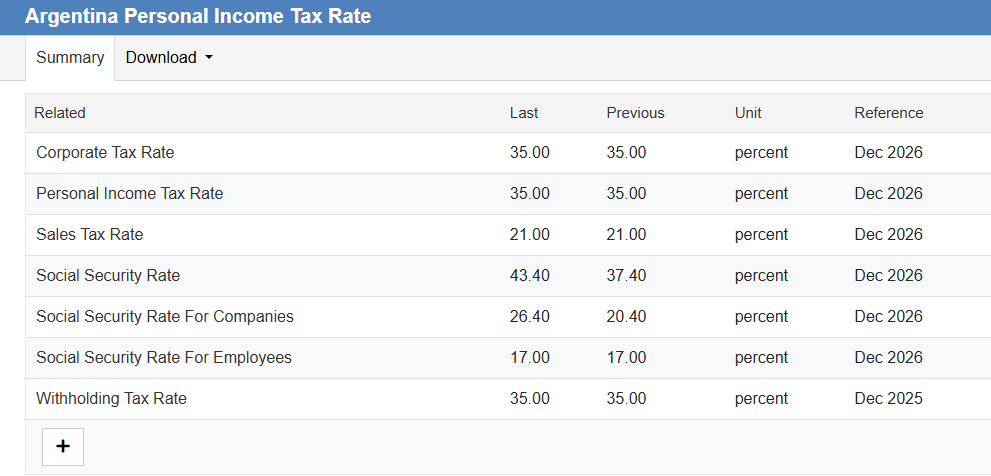Click percent unit in Social Security Companies row
Image resolution: width=991 pixels, height=476 pixels.
pyautogui.click(x=761, y=317)
